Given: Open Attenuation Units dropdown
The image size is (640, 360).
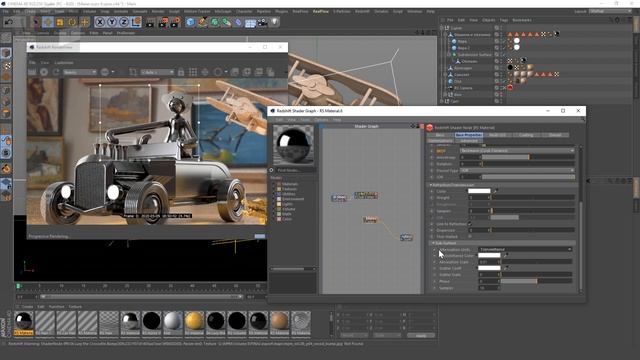Looking at the screenshot, I should pyautogui.click(x=525, y=249).
